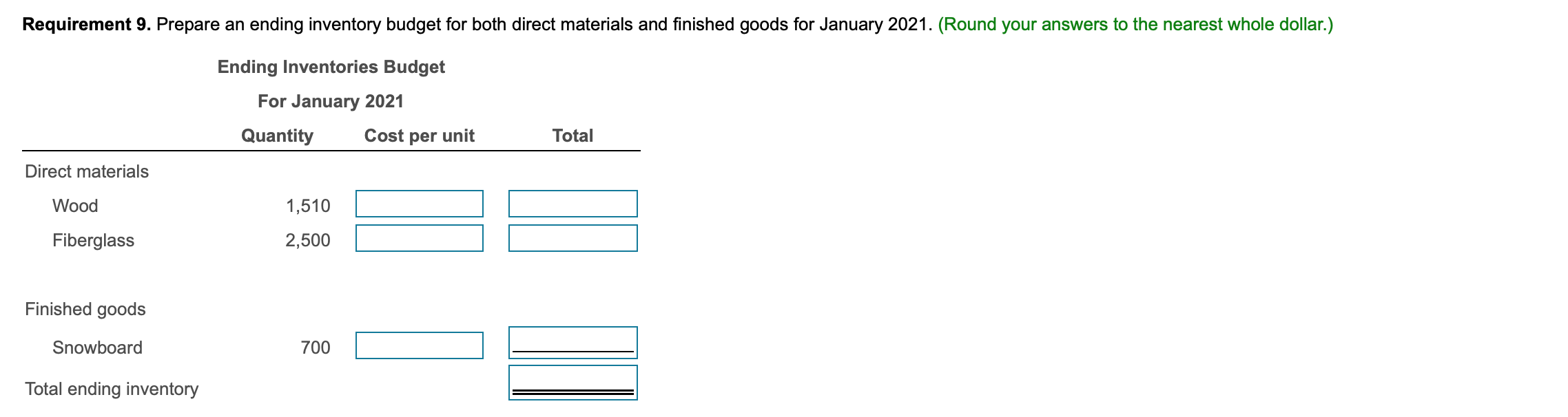
Task: Click the Fiberglass quantity value 2,500
Action: (x=309, y=240)
